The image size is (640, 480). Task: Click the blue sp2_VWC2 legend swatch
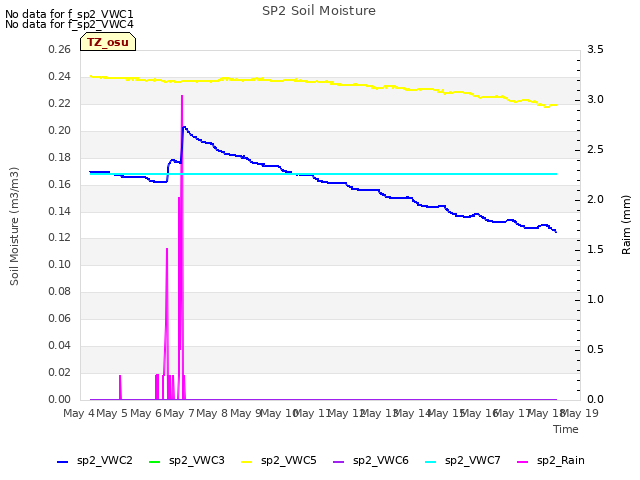pos(62,462)
